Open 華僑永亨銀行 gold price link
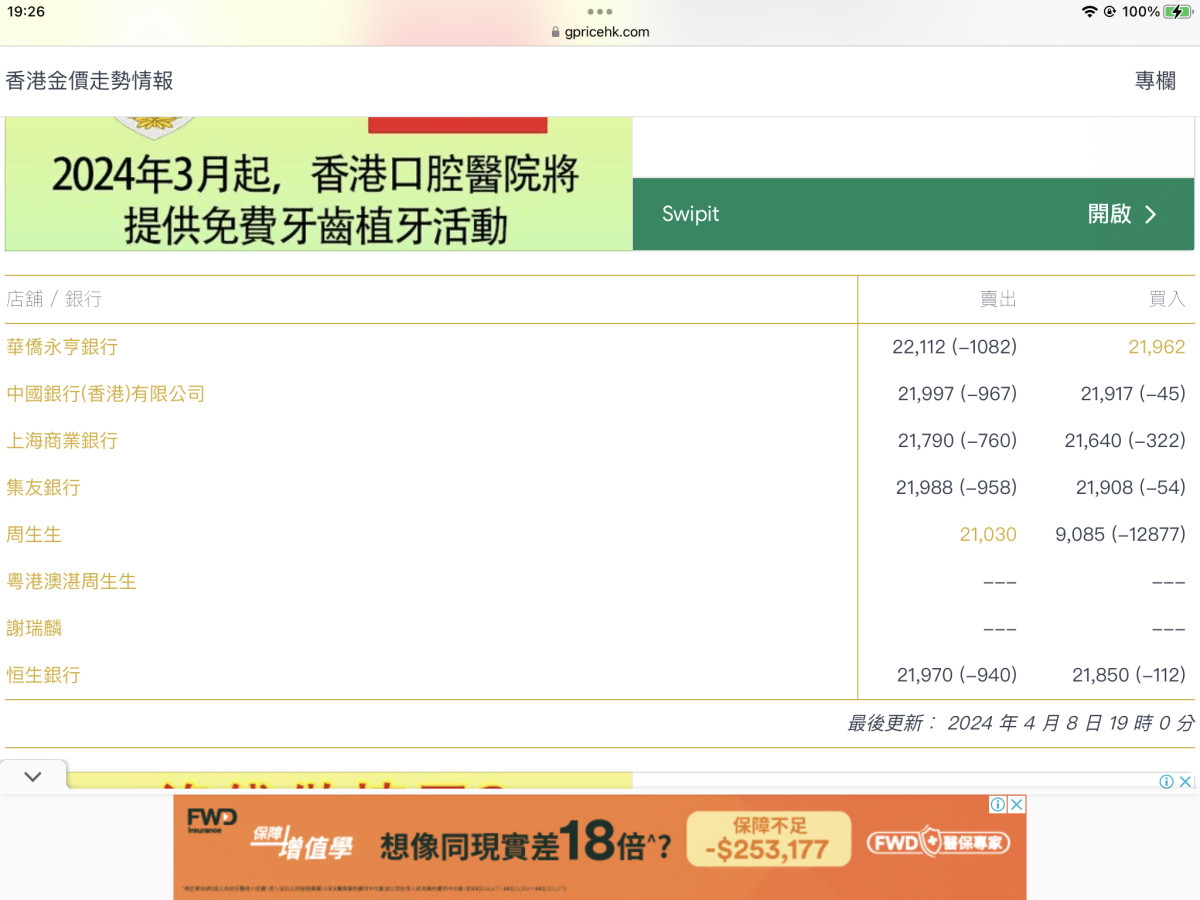 point(62,347)
